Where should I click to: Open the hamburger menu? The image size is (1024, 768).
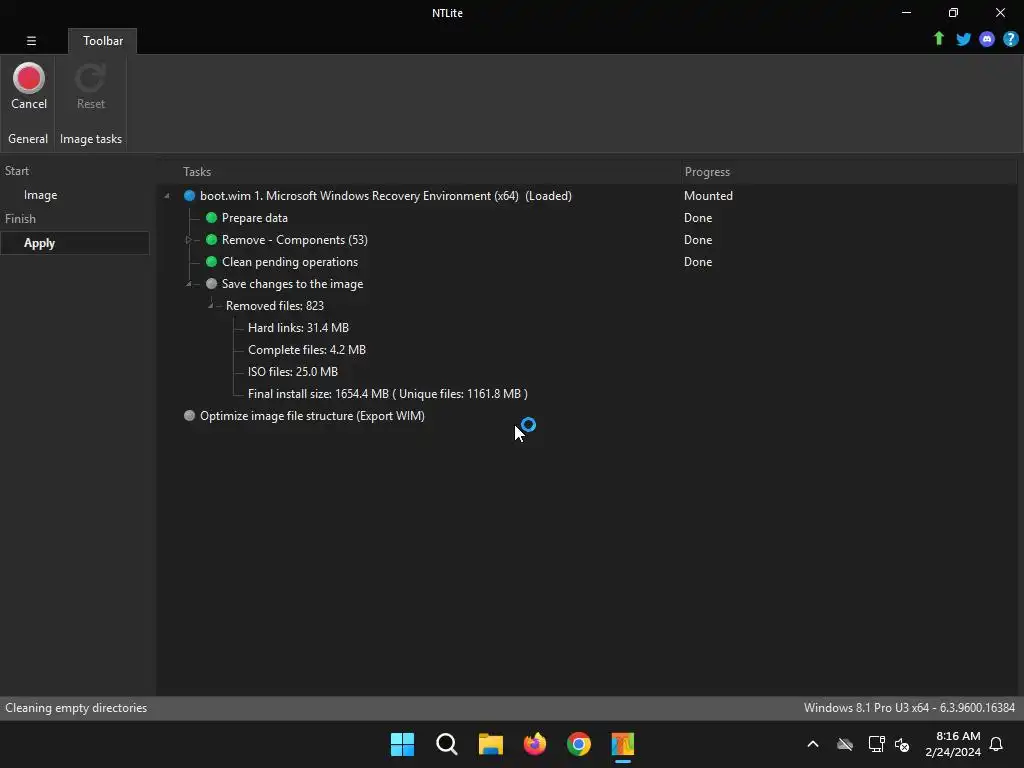31,40
